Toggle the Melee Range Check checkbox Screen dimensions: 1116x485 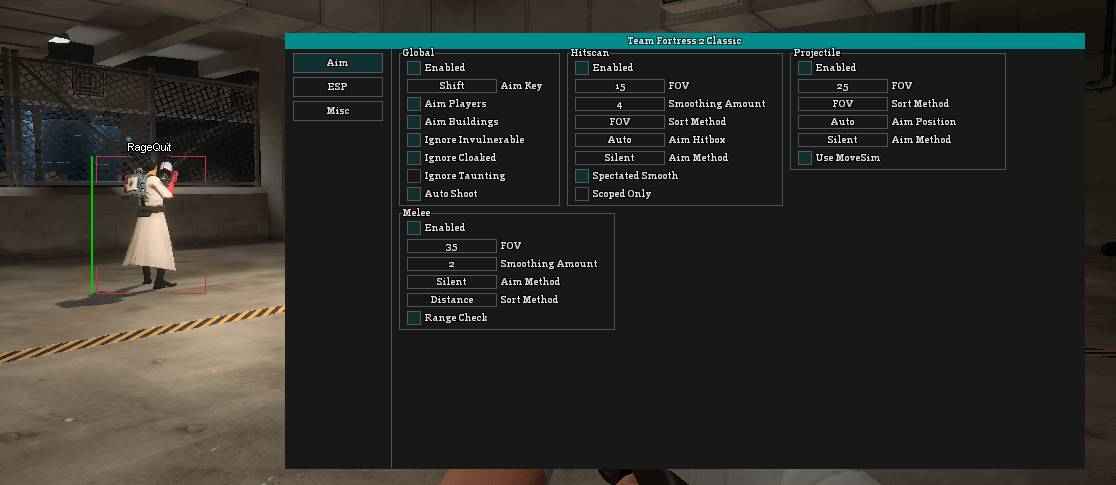pos(414,318)
